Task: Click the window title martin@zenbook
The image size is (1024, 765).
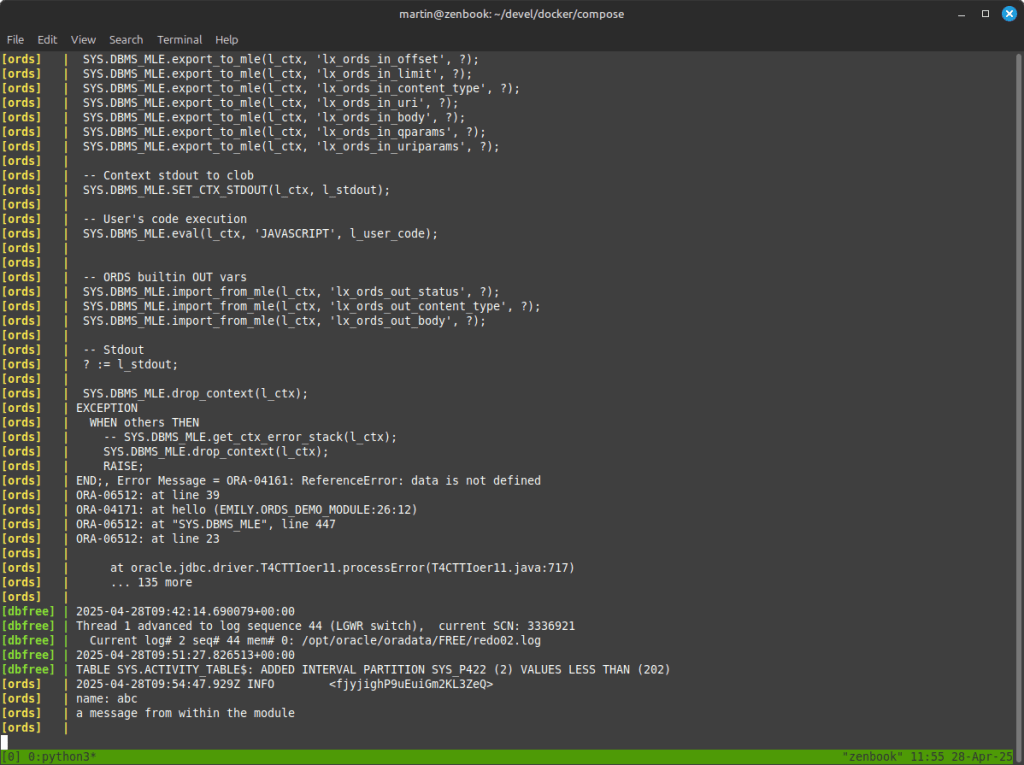Action: [512, 13]
